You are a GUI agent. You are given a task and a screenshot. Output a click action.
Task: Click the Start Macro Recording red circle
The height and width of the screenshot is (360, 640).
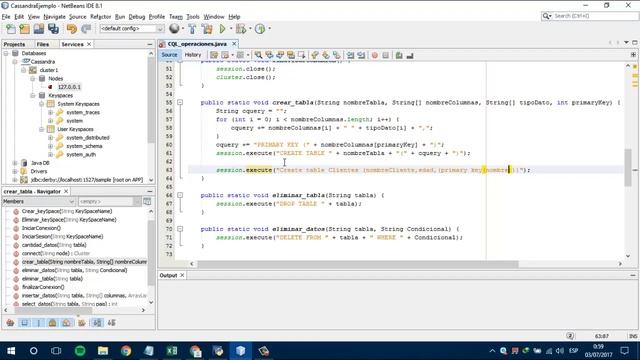[x=375, y=55]
